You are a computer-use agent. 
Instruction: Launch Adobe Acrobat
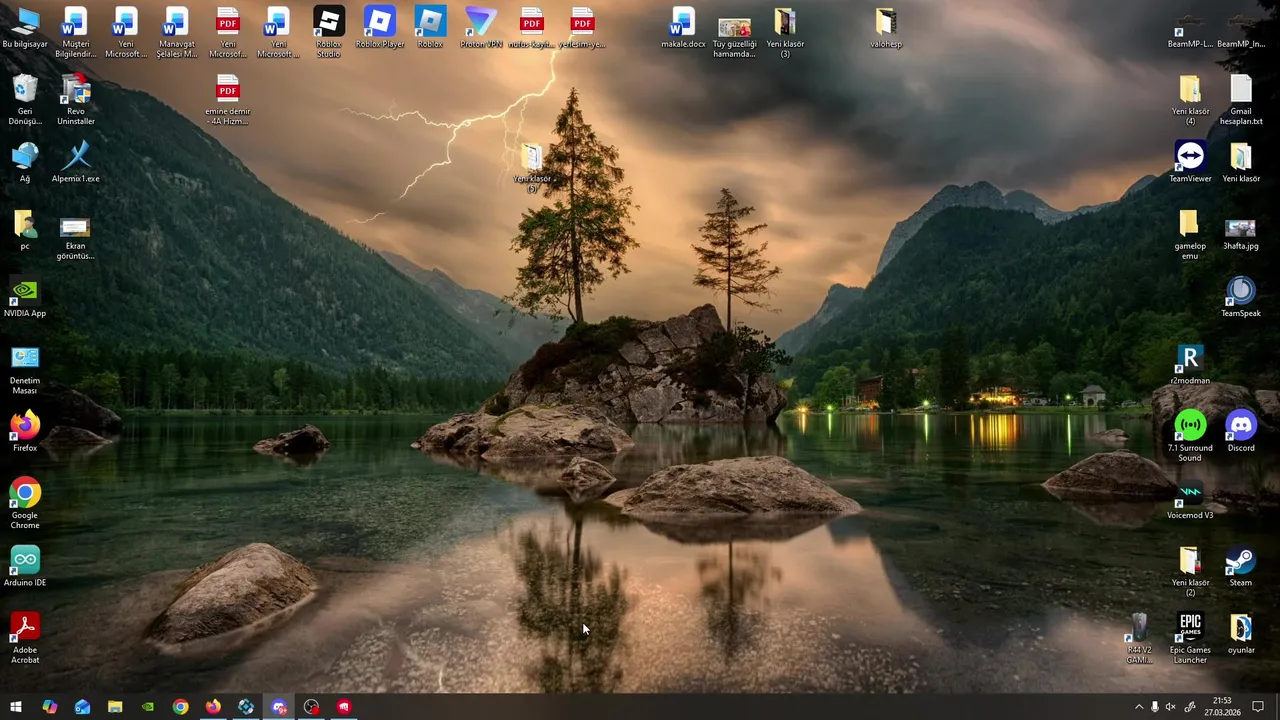(x=25, y=638)
